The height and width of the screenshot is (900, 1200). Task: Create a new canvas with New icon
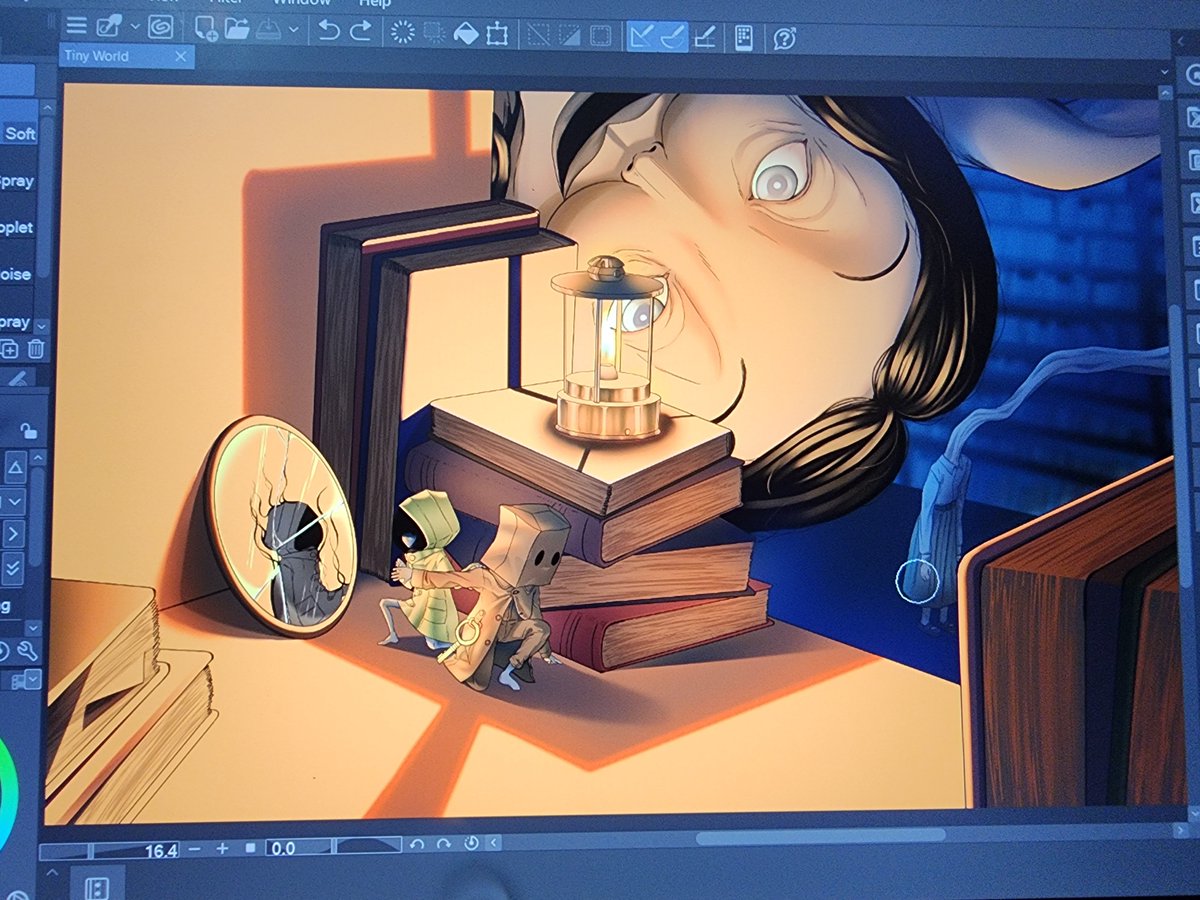(x=205, y=29)
